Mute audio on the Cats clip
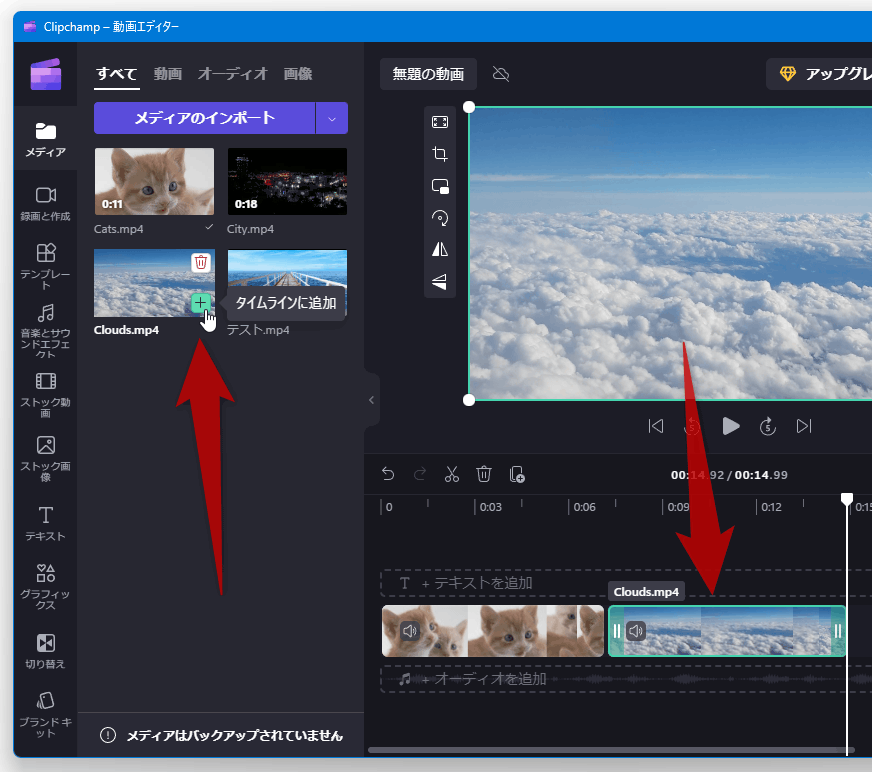Viewport: 872px width, 772px height. [x=410, y=631]
